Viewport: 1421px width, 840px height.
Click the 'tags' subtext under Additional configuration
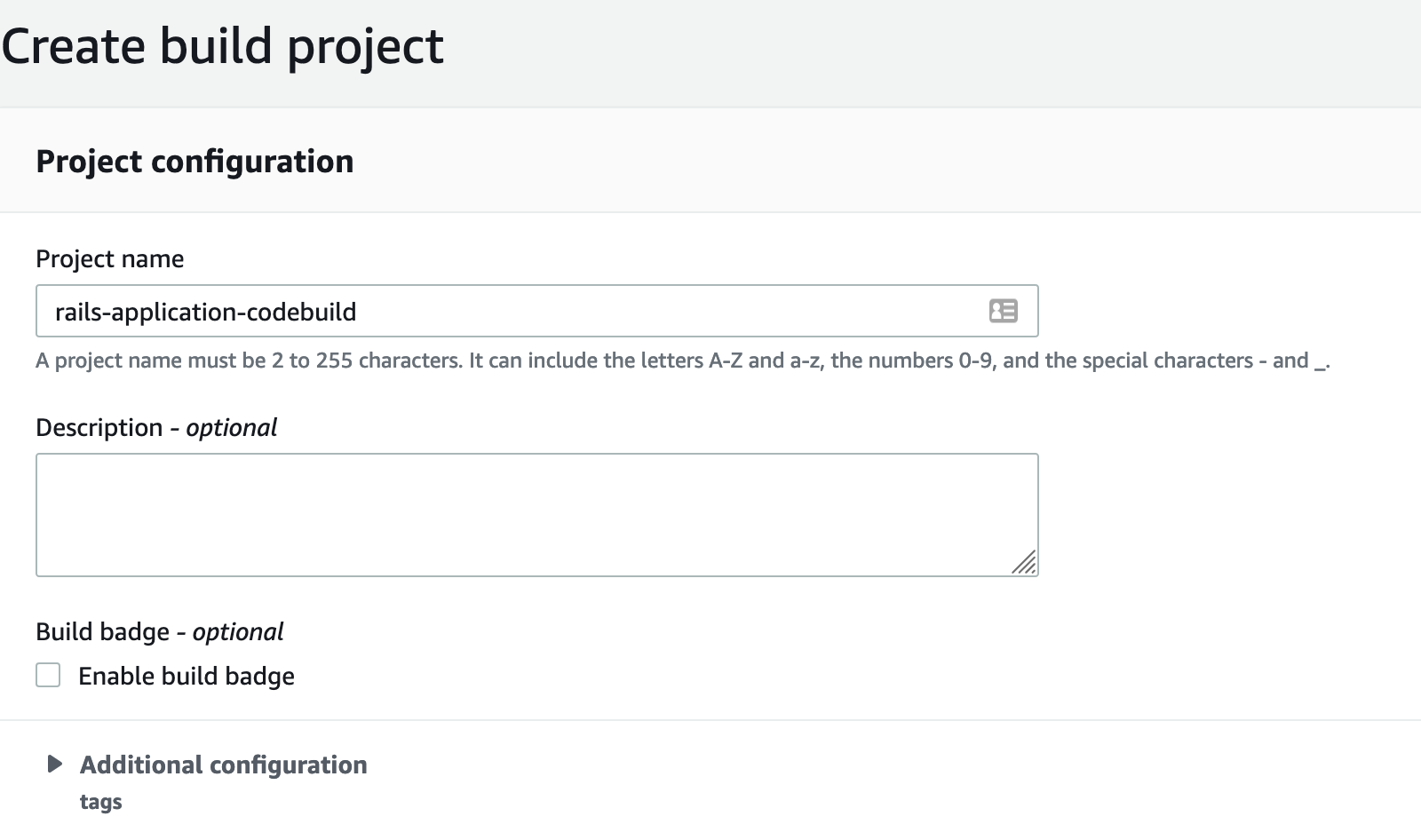tap(100, 802)
